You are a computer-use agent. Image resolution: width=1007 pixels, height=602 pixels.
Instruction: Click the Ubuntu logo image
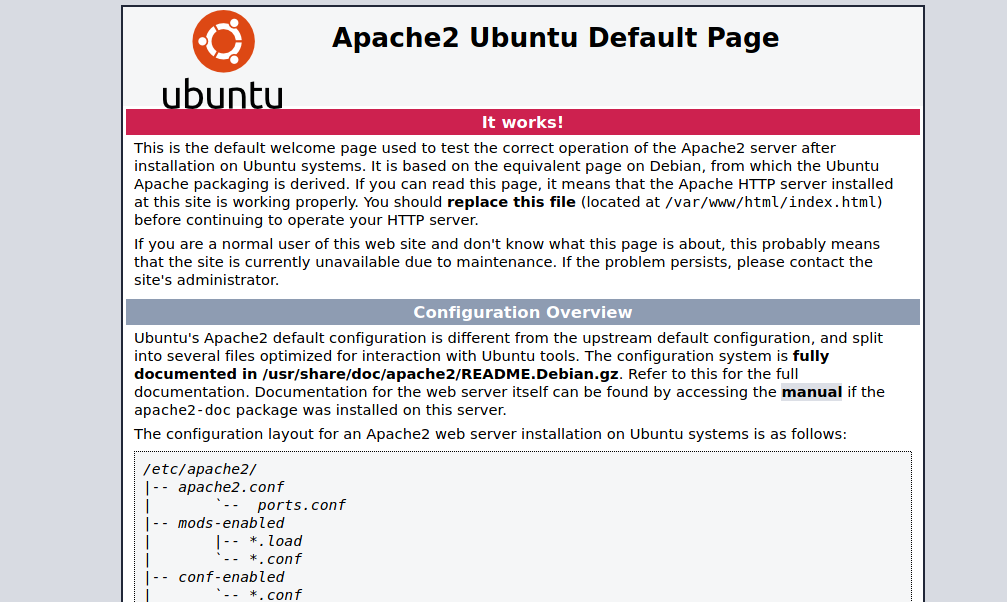coord(222,59)
